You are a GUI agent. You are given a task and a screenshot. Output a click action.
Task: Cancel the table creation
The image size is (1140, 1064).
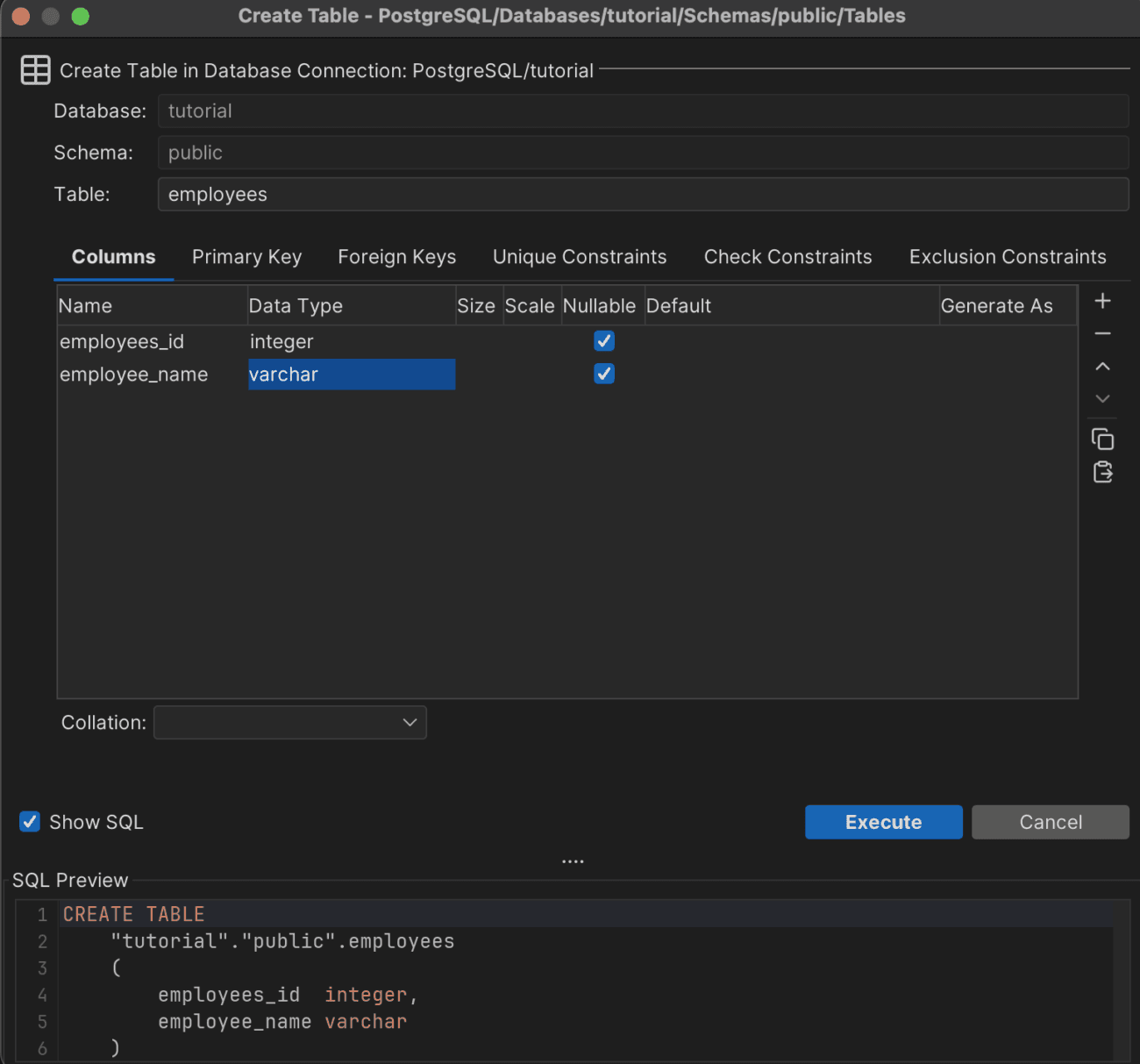point(1050,822)
